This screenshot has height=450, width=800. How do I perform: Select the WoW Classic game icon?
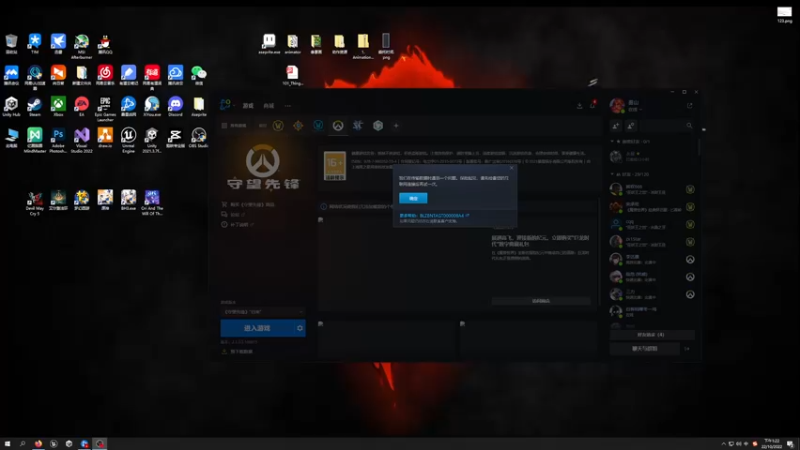[x=318, y=126]
